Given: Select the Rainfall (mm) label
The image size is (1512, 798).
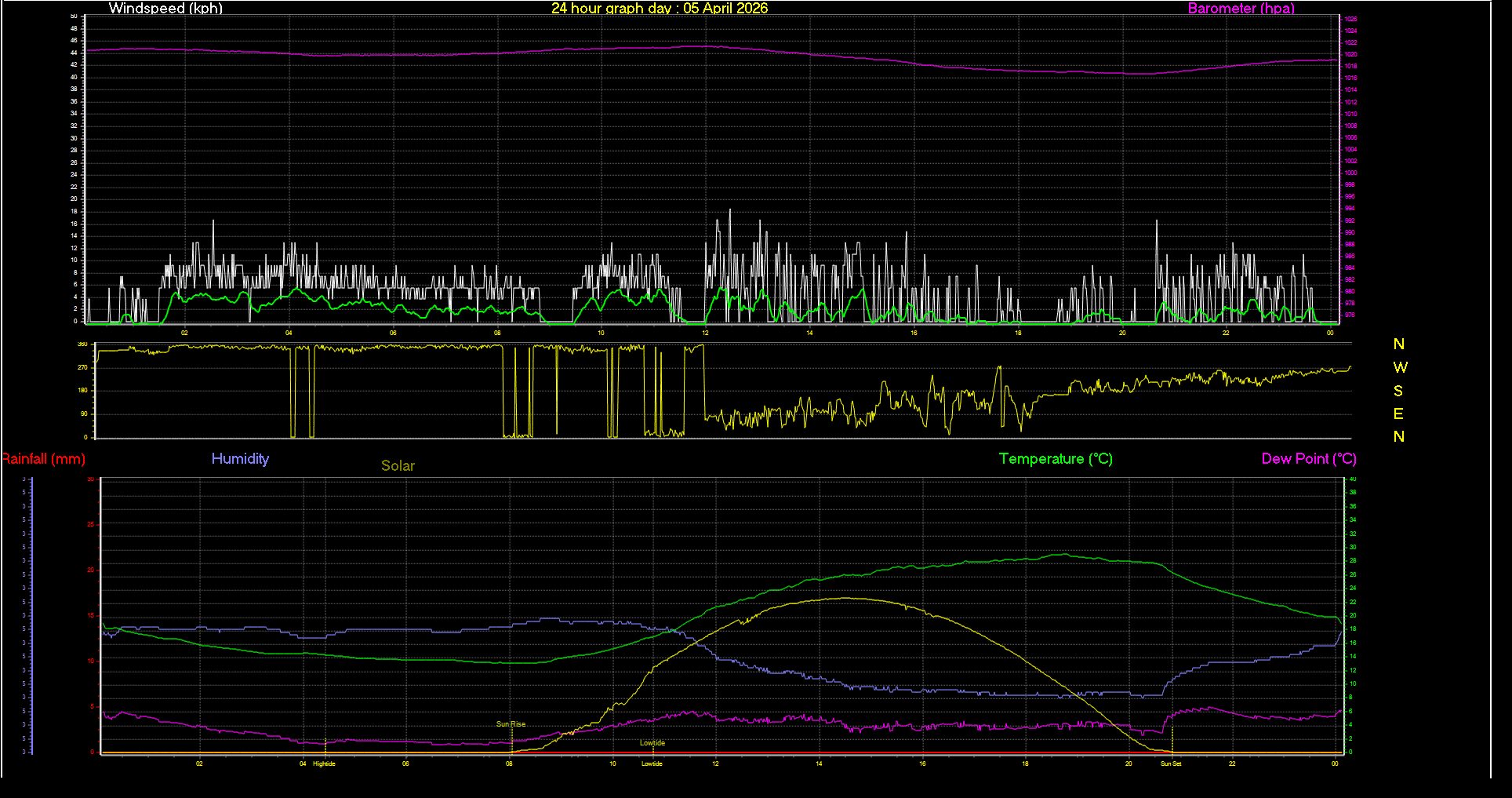Looking at the screenshot, I should [43, 459].
